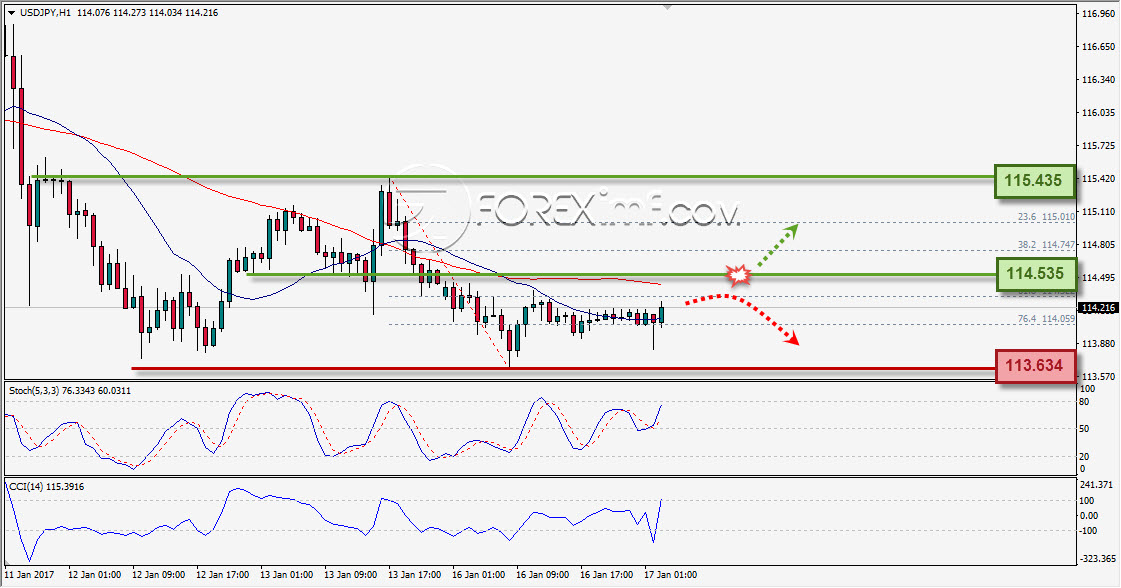Click the USDJPY,H1 symbol title

(x=44, y=13)
